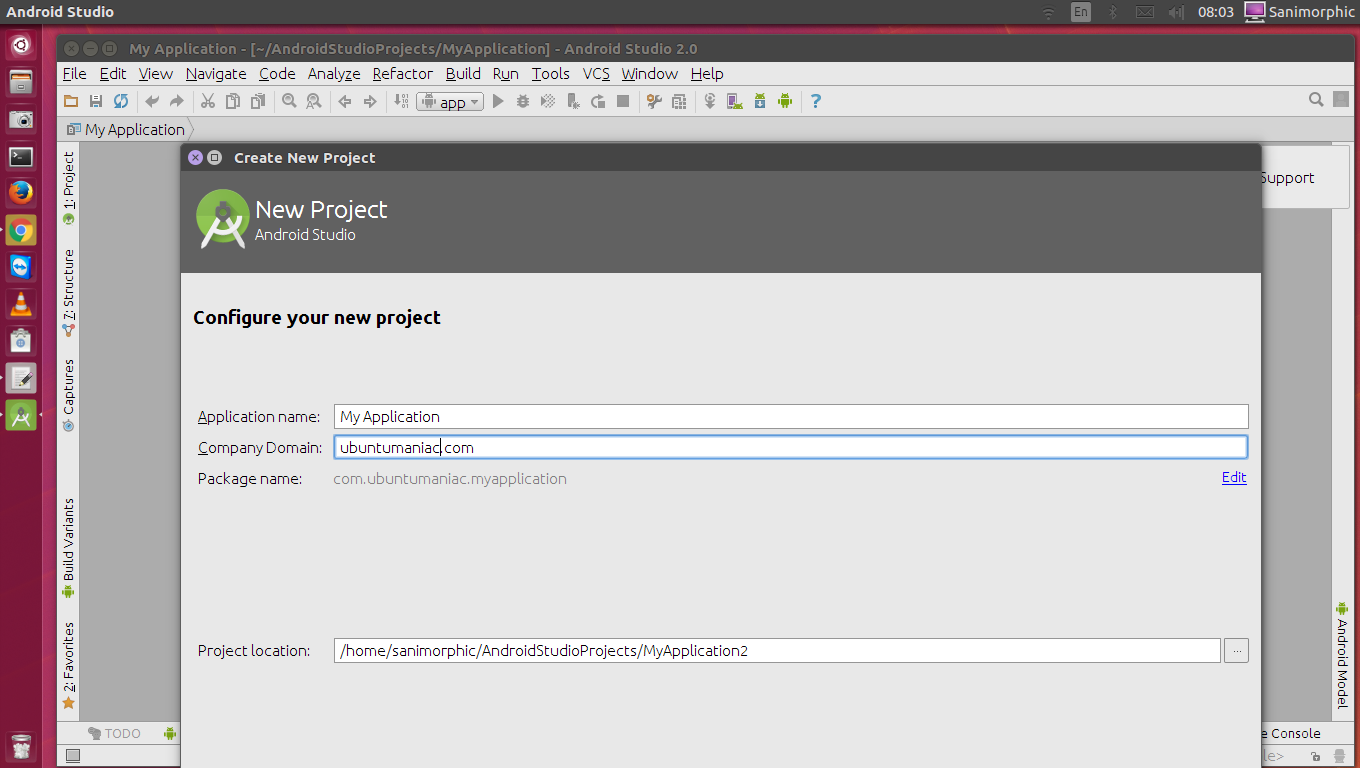This screenshot has width=1360, height=768.
Task: Click the Application name input field
Action: click(791, 416)
